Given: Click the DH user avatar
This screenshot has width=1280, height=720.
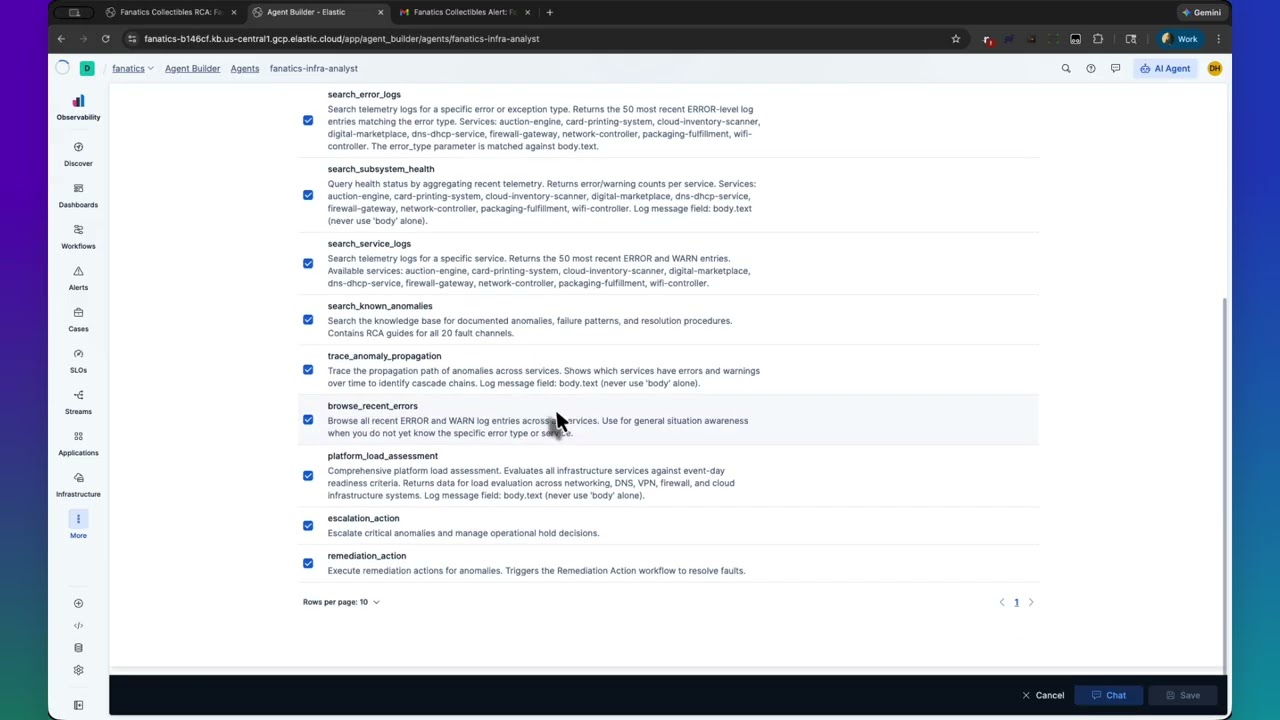Looking at the screenshot, I should pyautogui.click(x=1214, y=68).
